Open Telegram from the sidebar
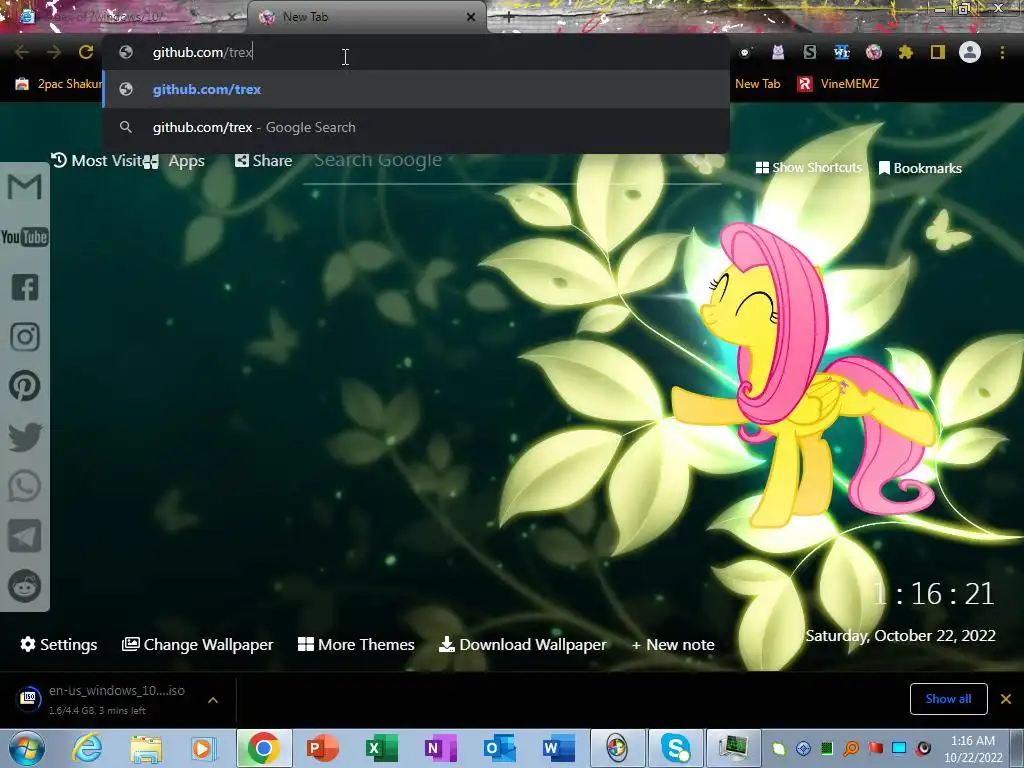1024x768 pixels. (25, 536)
